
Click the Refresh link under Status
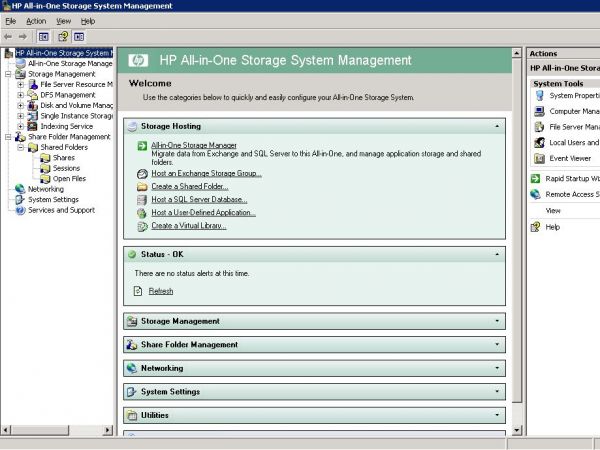160,291
